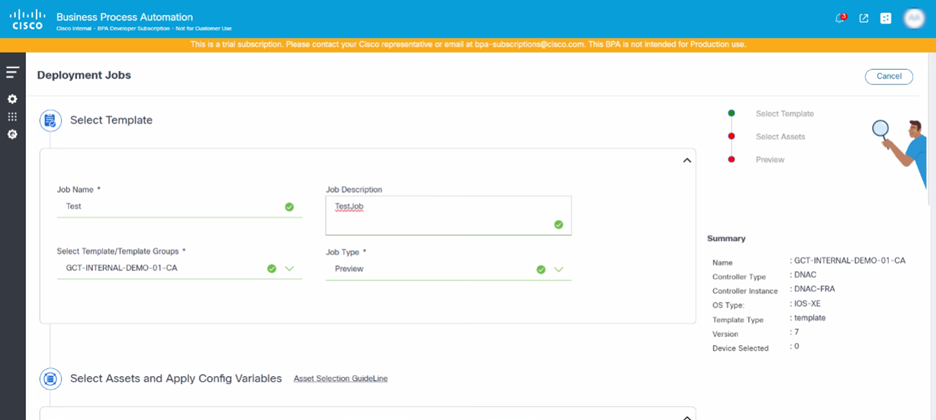This screenshot has height=420, width=936.
Task: Click the DNAC-FRA controller instance value
Action: [x=814, y=289]
